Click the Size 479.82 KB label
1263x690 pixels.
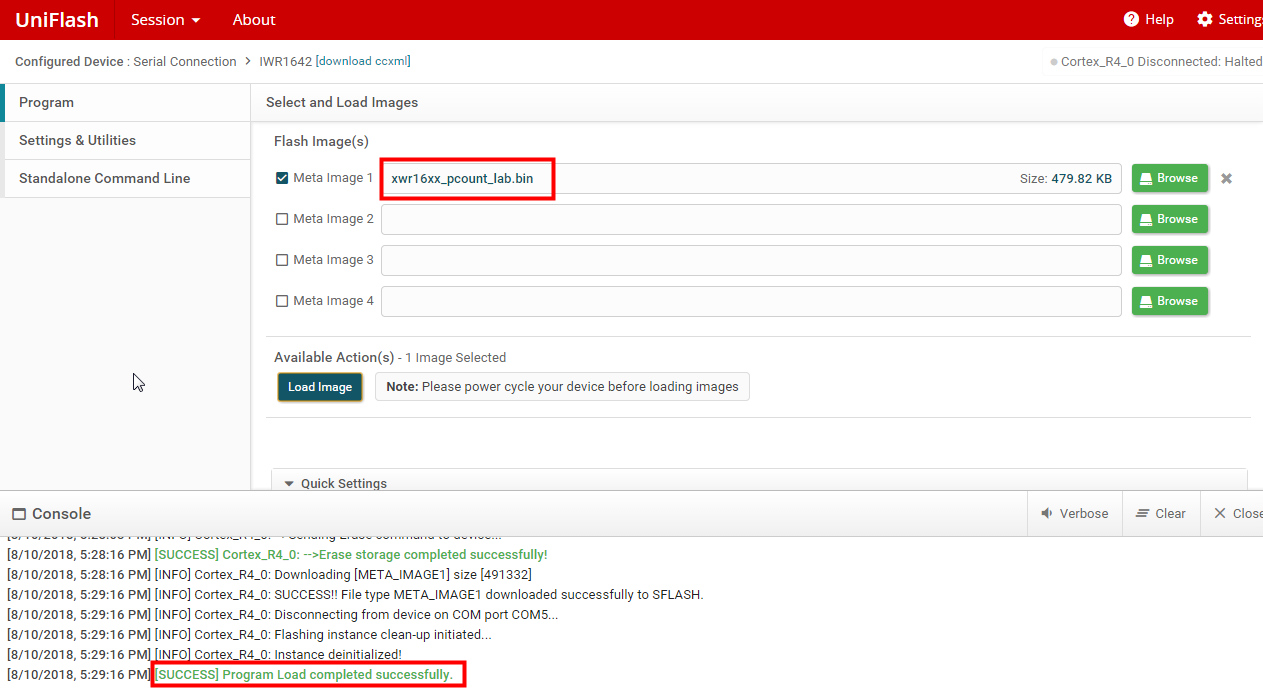click(x=1066, y=179)
